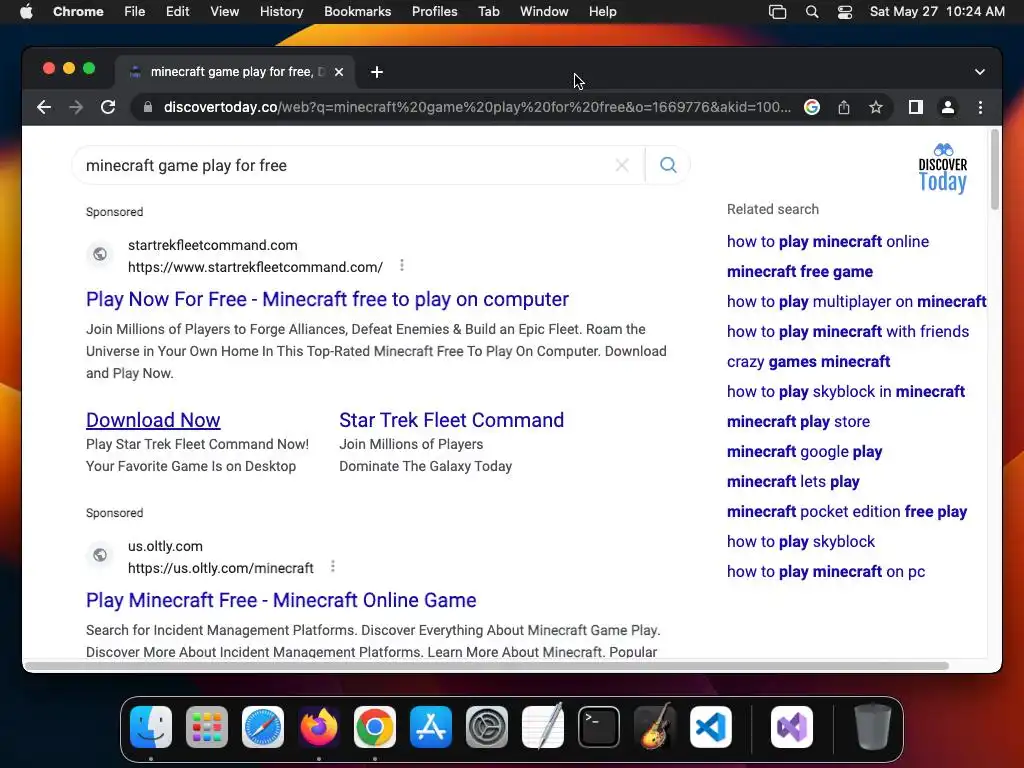The width and height of the screenshot is (1024, 768).
Task: Open the Edit menu
Action: coord(177,11)
